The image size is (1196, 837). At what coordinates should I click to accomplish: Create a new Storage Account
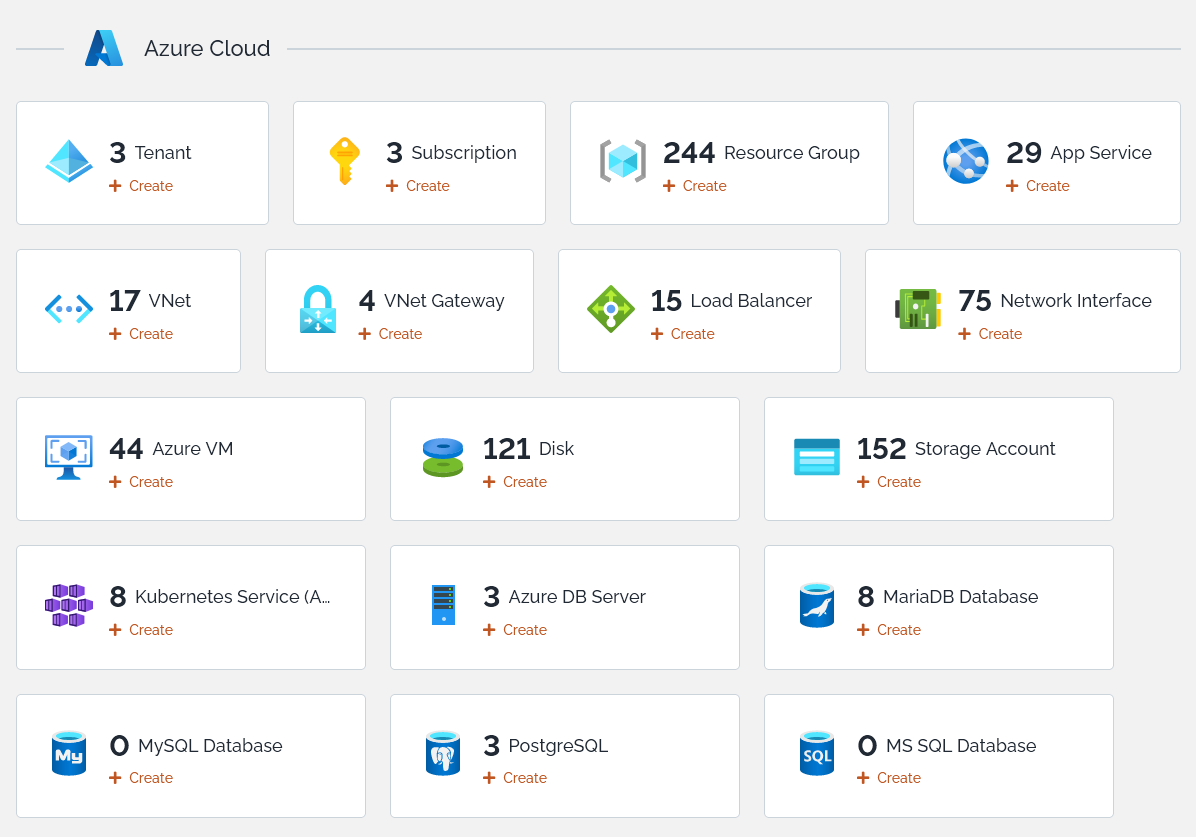pos(889,481)
